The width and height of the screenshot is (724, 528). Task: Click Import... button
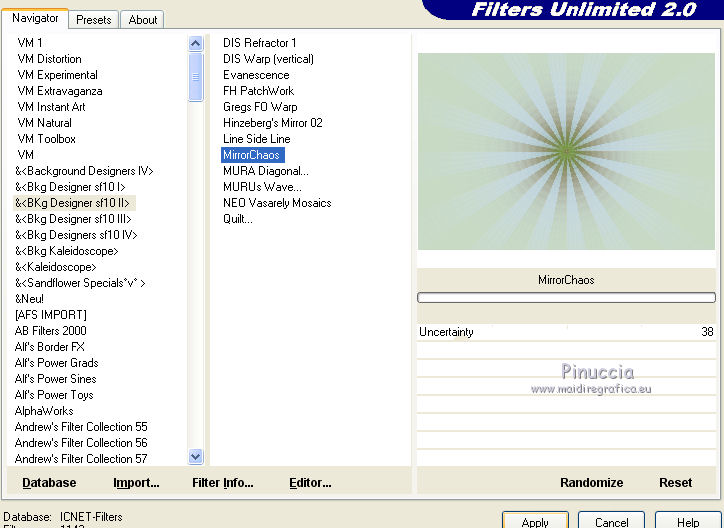pos(136,483)
